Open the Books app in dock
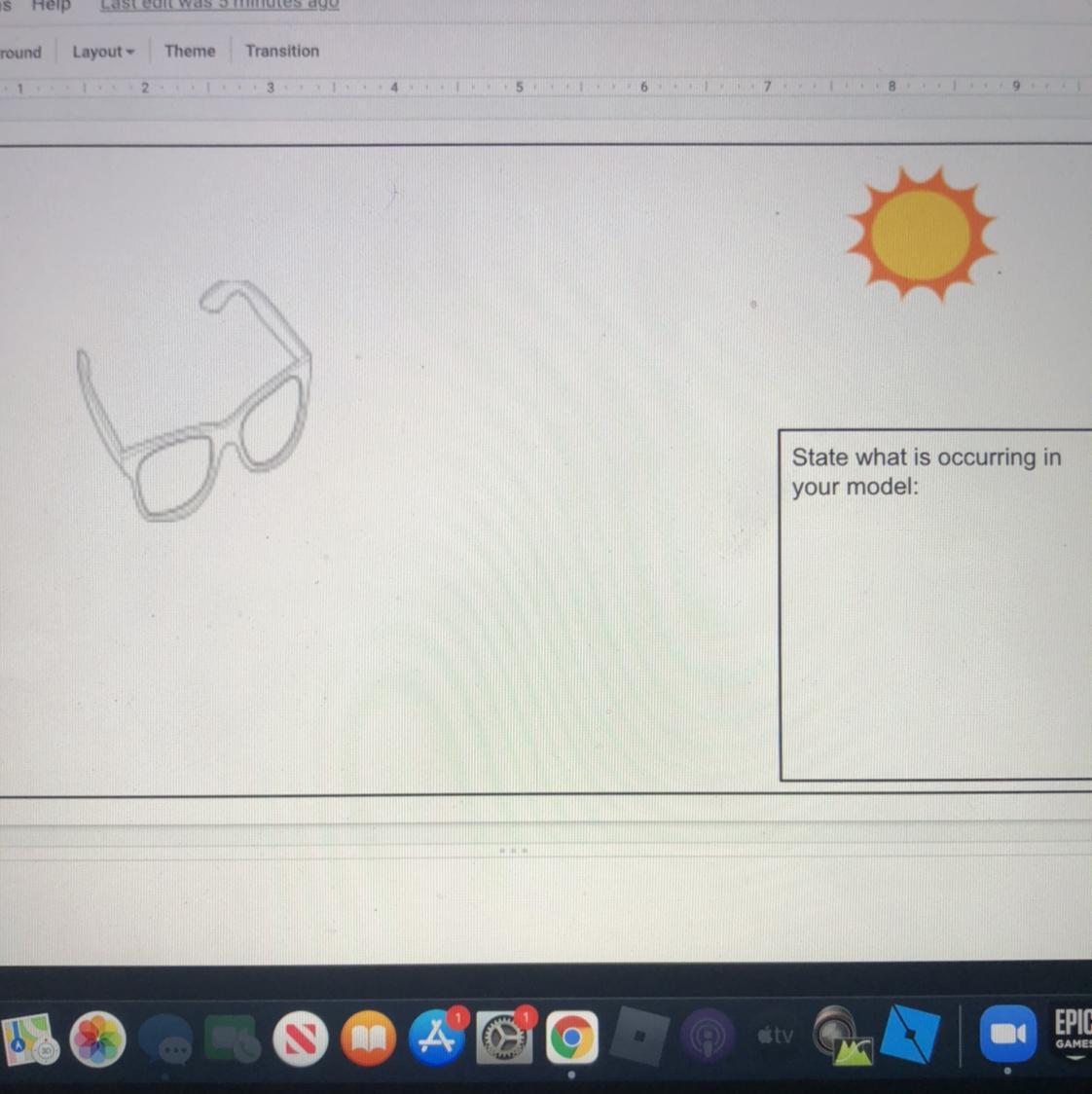The height and width of the screenshot is (1094, 1092). pyautogui.click(x=368, y=1039)
